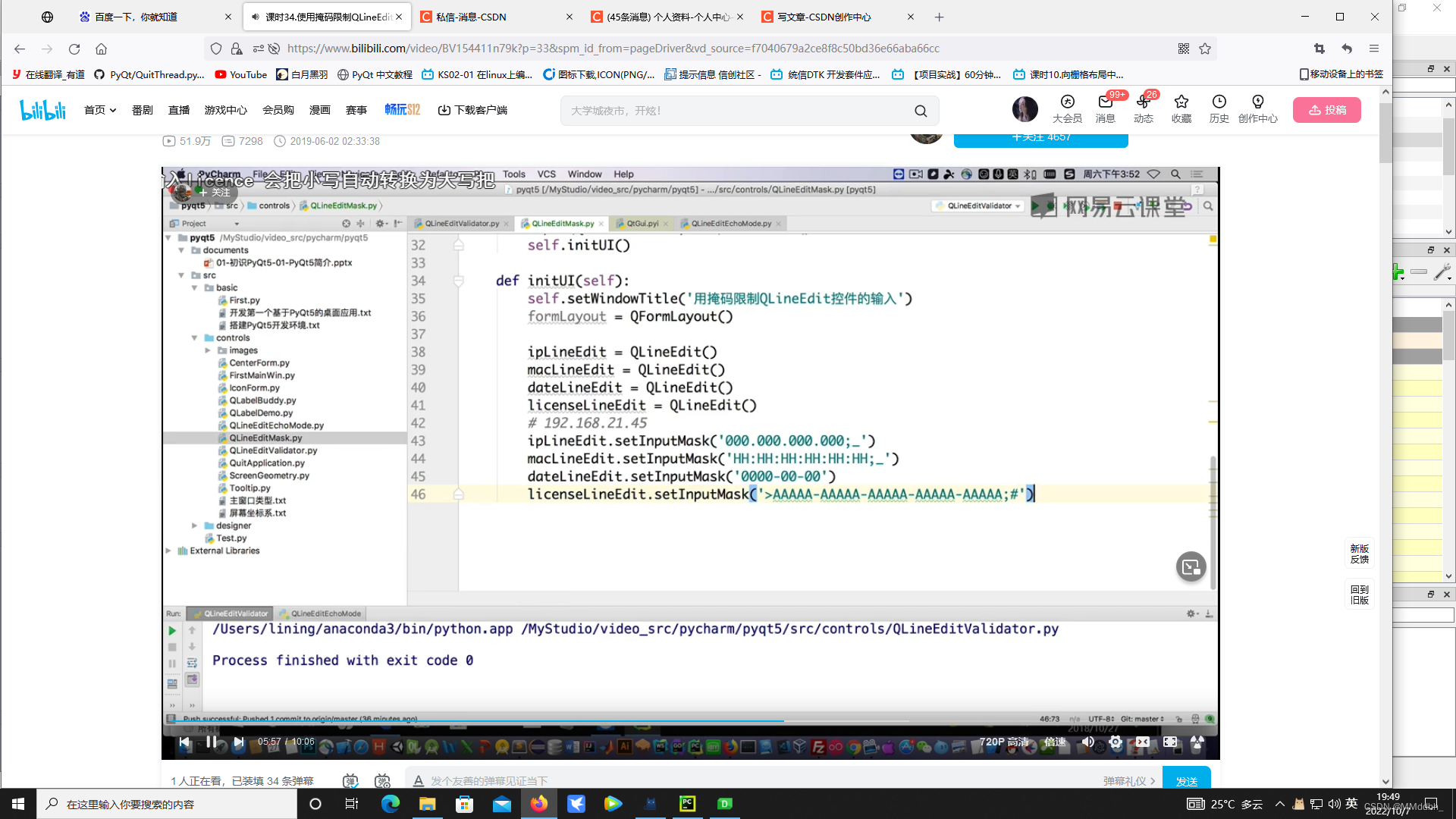Open 历史 watch history icon
The width and height of the screenshot is (1456, 819).
coord(1219,108)
